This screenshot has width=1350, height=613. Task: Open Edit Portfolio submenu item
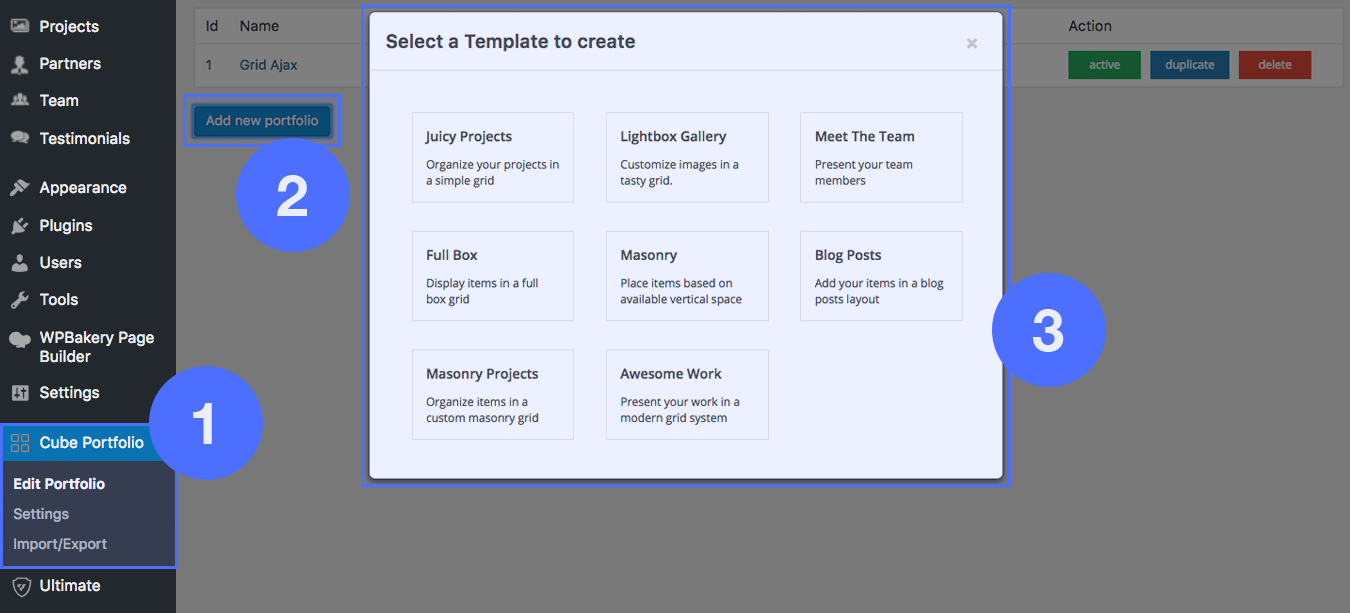(59, 484)
